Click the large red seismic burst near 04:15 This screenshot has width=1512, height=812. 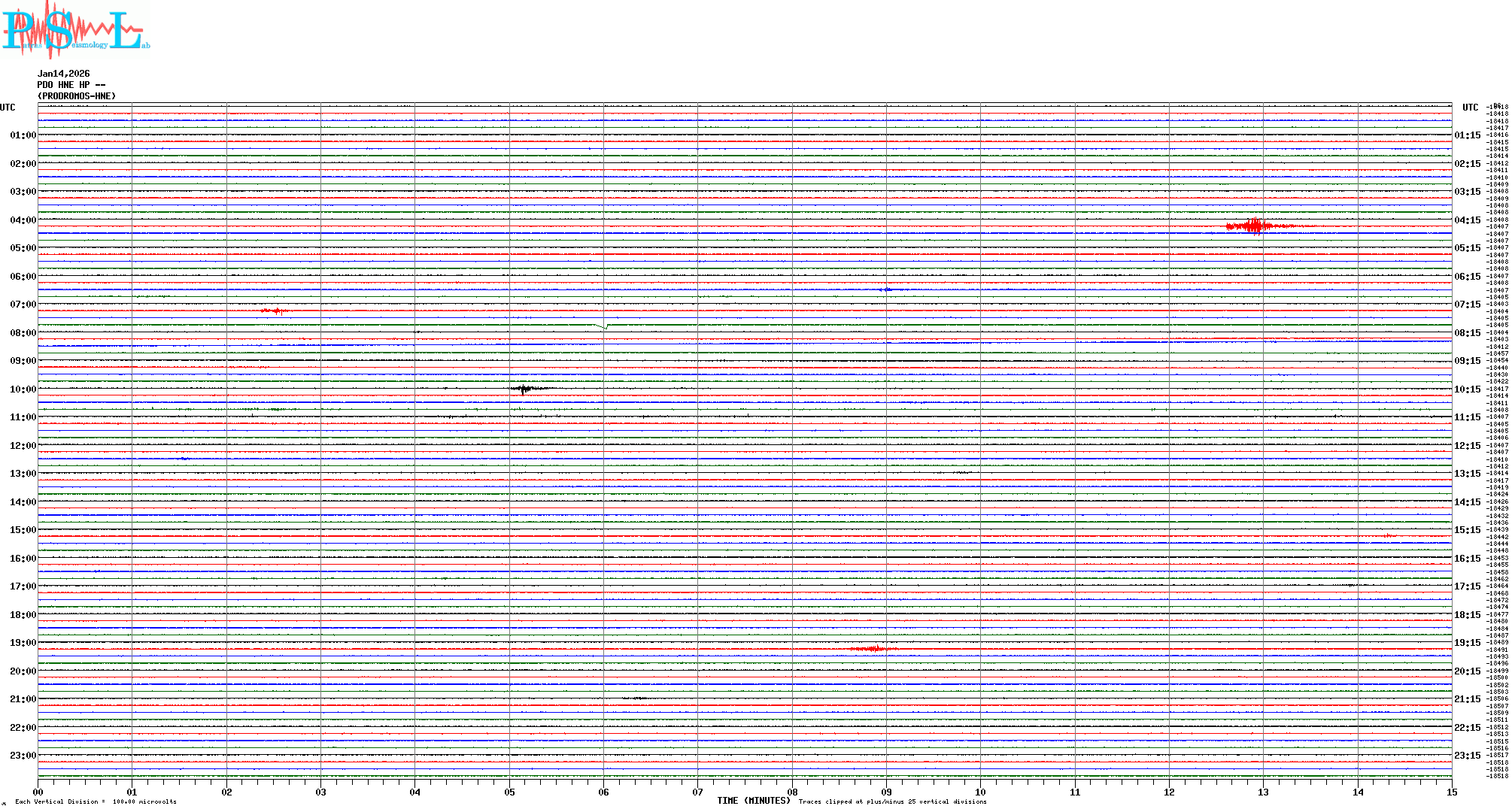point(1255,226)
